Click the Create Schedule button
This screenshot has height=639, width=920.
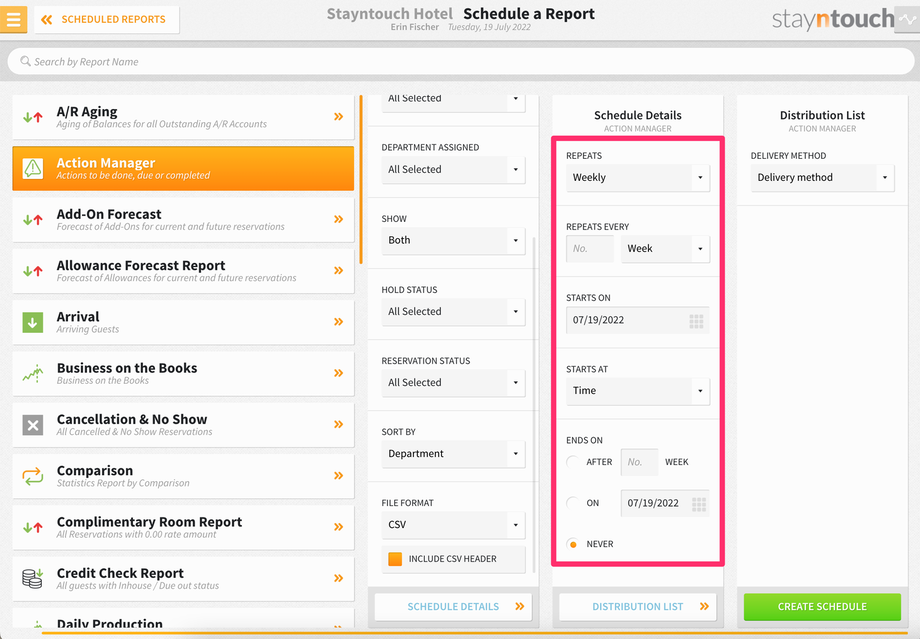[x=823, y=607]
